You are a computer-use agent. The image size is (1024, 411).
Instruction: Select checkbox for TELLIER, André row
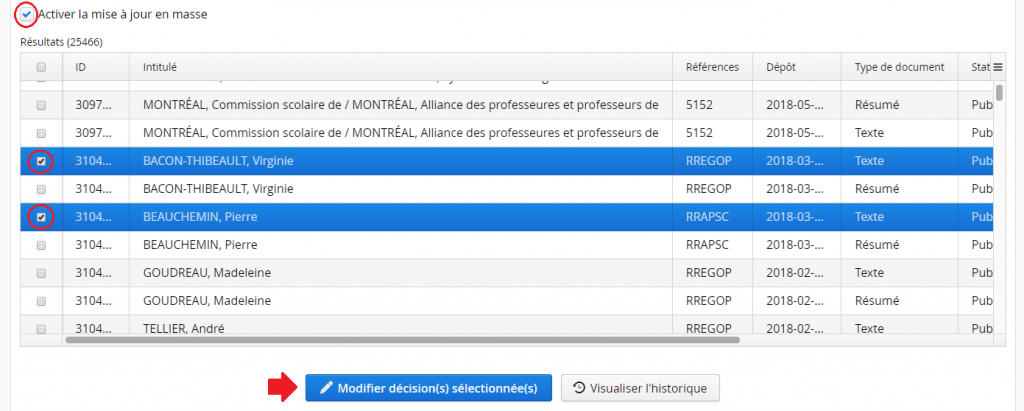pyautogui.click(x=41, y=329)
